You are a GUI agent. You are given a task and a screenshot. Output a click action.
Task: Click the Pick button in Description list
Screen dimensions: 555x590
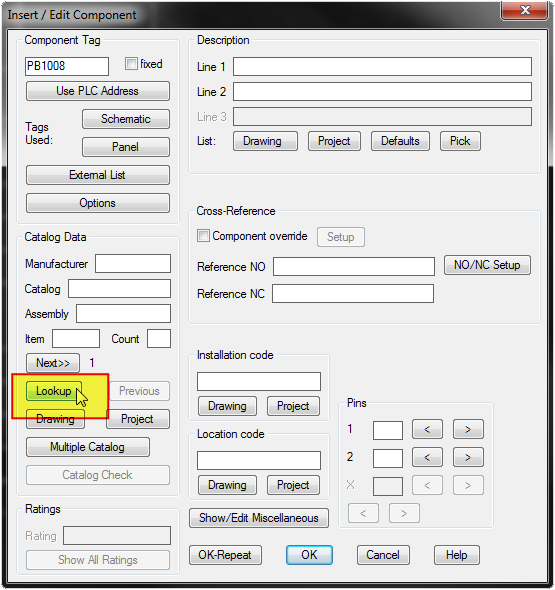click(x=460, y=141)
